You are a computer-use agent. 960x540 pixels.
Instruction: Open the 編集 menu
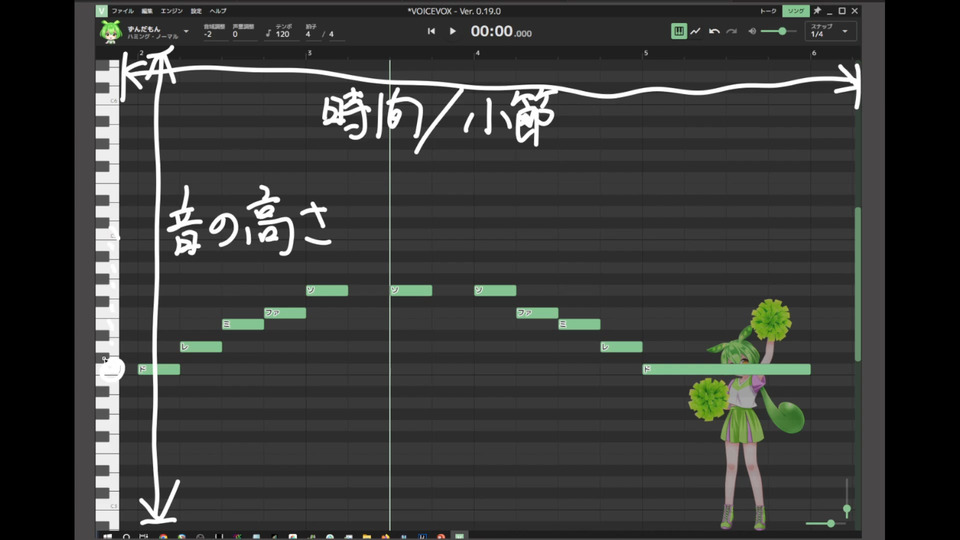point(147,11)
